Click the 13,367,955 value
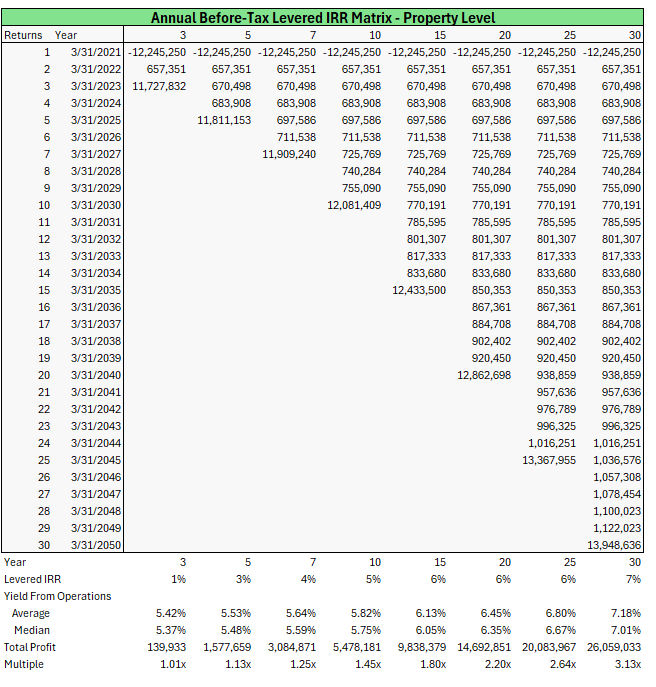The height and width of the screenshot is (687, 656). point(549,460)
